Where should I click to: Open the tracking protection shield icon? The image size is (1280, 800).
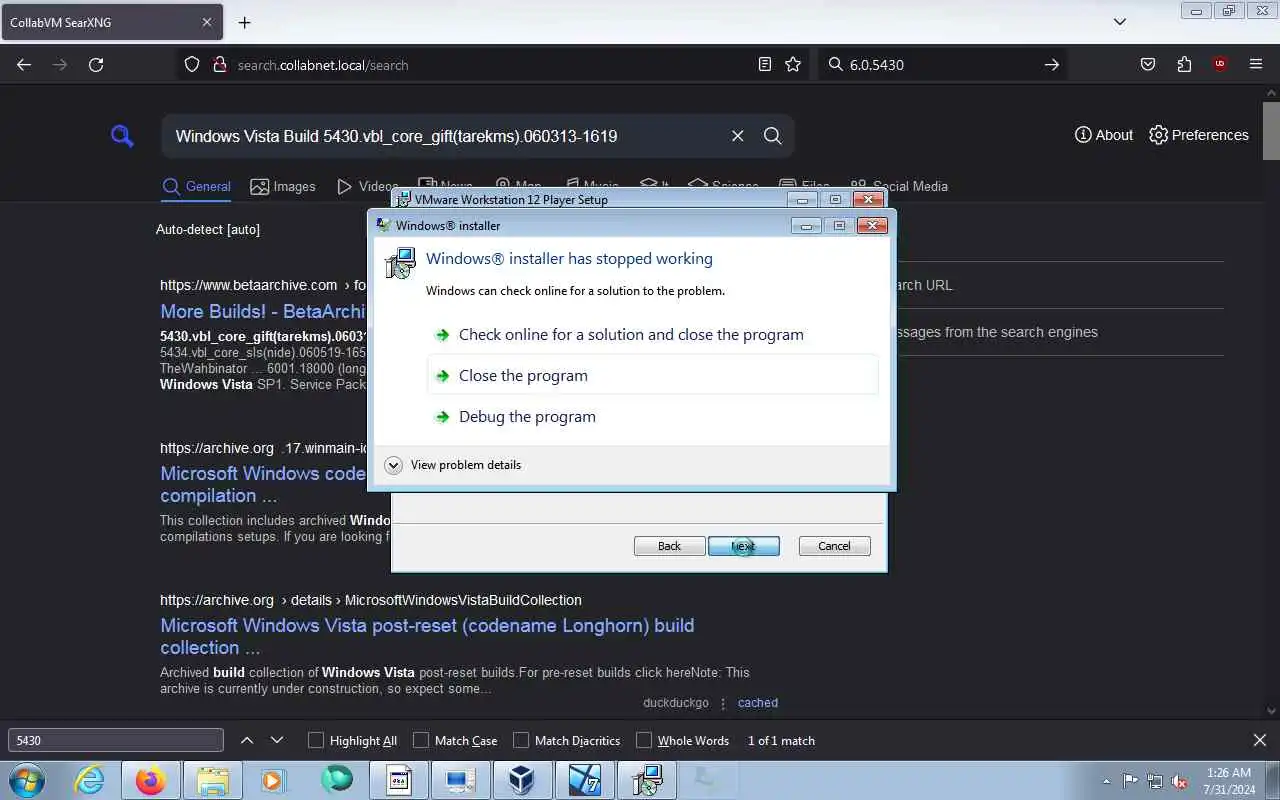click(192, 64)
